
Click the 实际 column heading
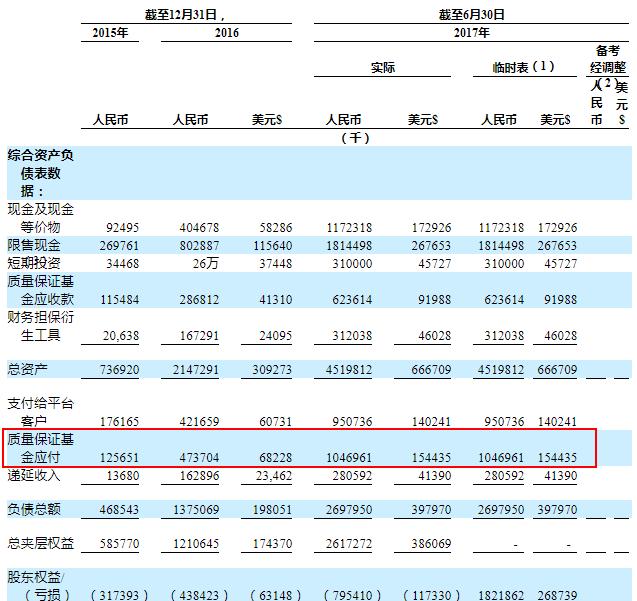(382, 67)
